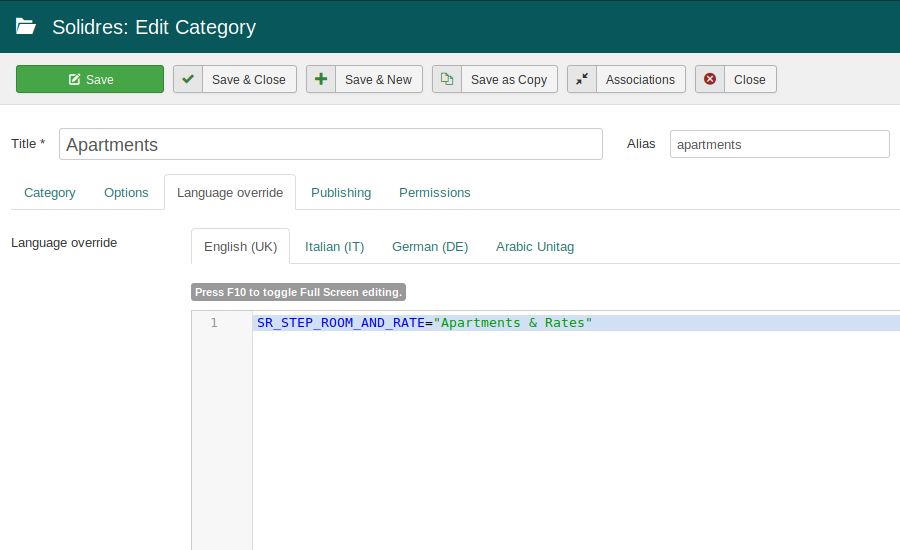Click the Associations arrows icon
Viewport: 900px width, 550px height.
click(x=582, y=79)
